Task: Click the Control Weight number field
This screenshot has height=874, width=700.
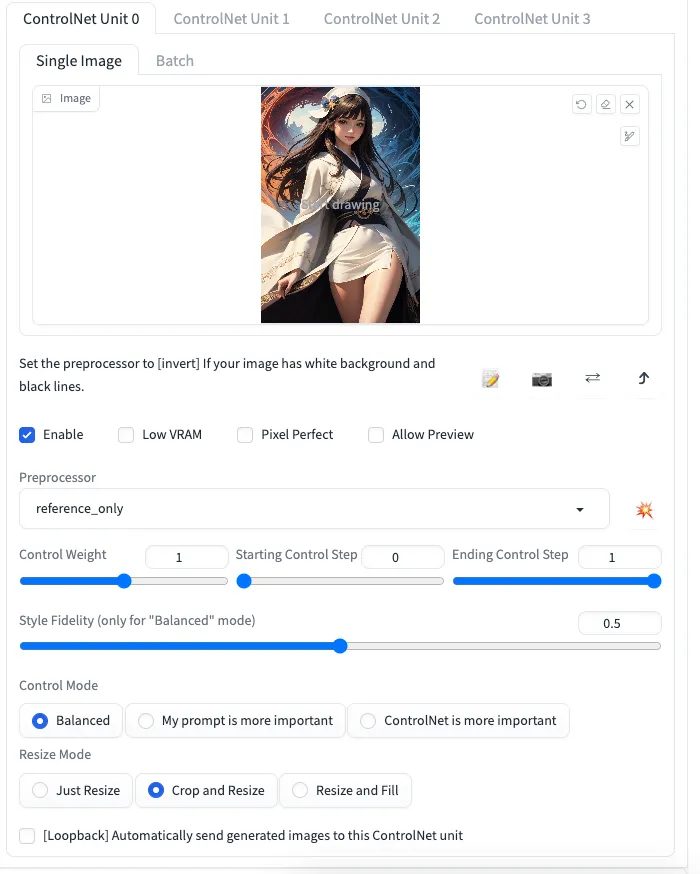Action: (x=186, y=558)
